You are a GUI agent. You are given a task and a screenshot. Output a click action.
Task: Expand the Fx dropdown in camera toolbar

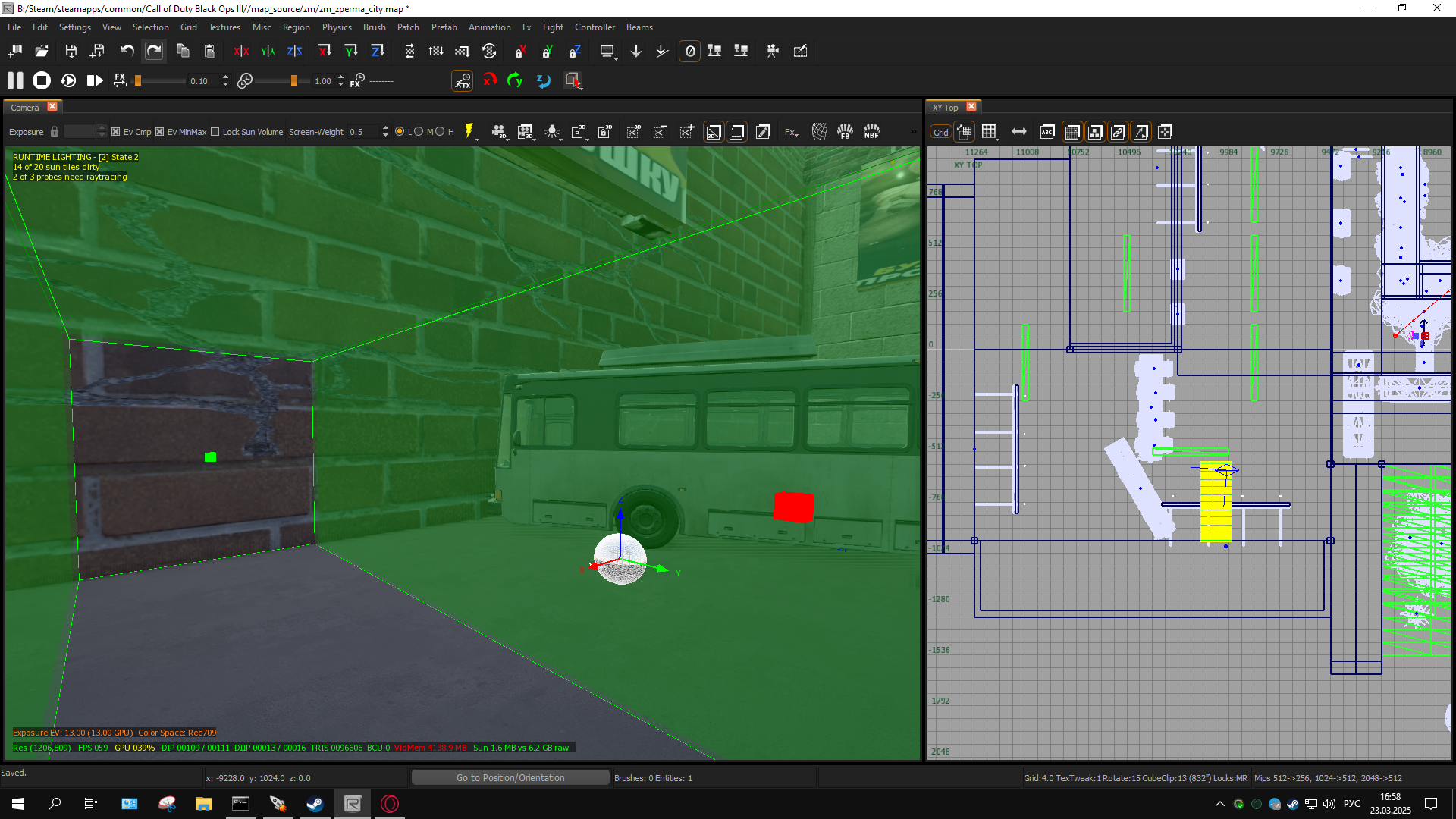pos(791,132)
